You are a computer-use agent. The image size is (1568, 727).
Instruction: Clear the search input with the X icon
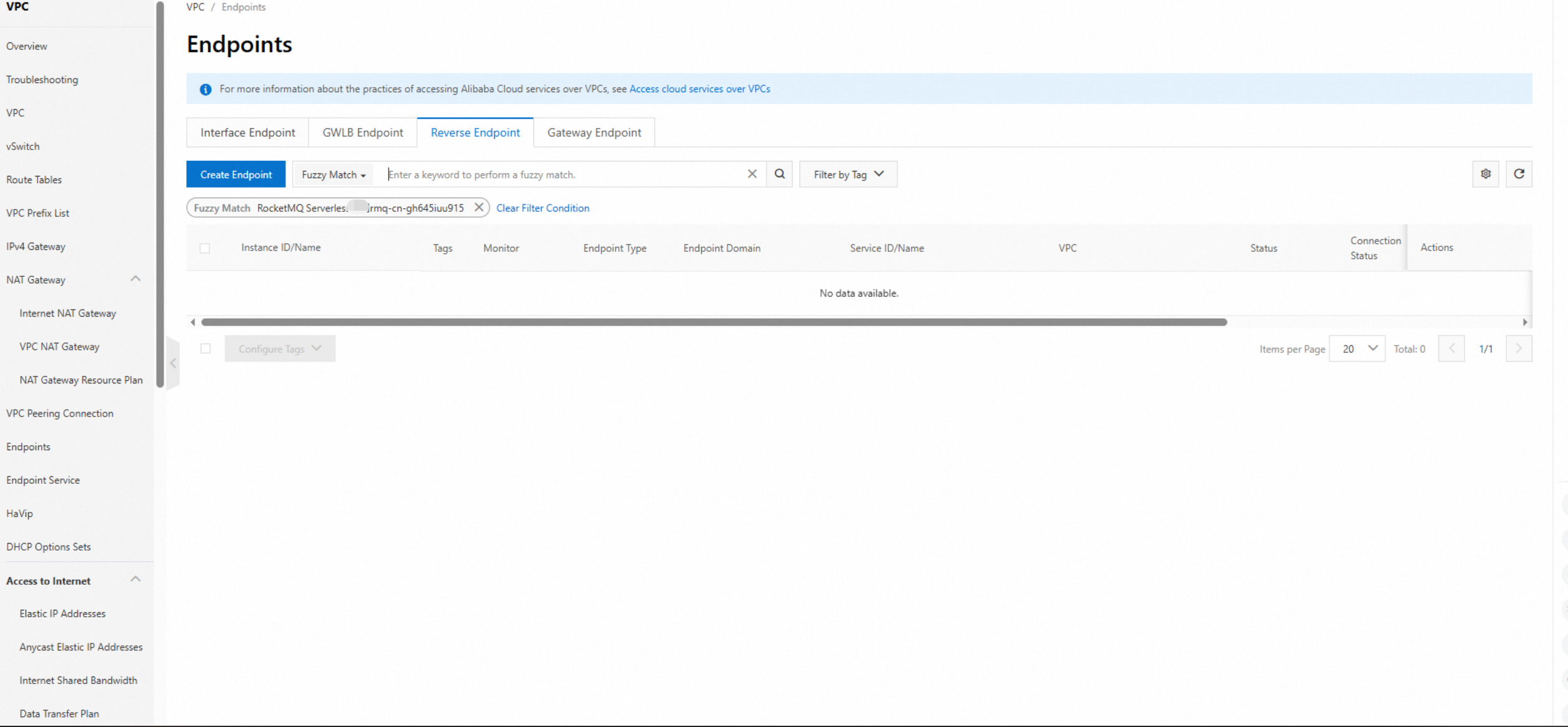[752, 174]
